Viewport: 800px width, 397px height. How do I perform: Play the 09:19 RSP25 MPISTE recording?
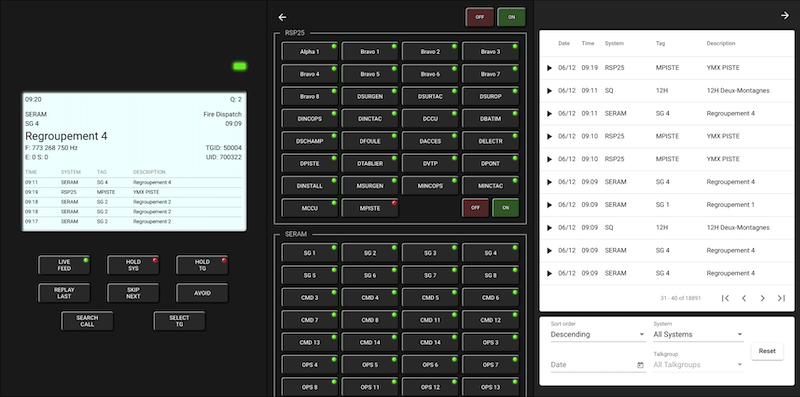(x=549, y=68)
